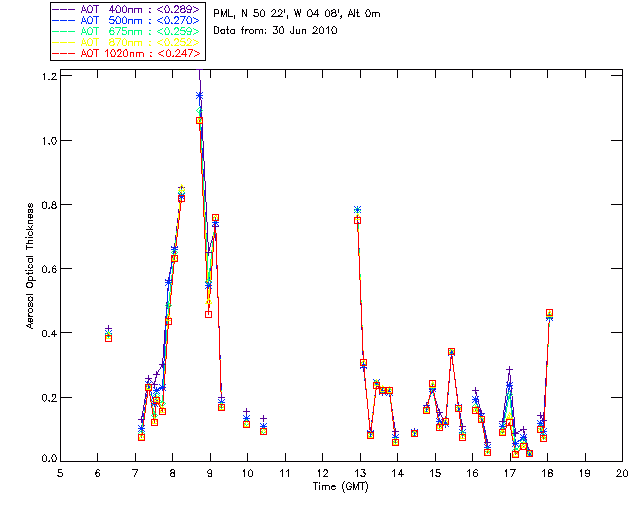The width and height of the screenshot is (640, 512).
Task: Click the legend entry AOT 500nm <0.270>
Action: pyautogui.click(x=127, y=20)
